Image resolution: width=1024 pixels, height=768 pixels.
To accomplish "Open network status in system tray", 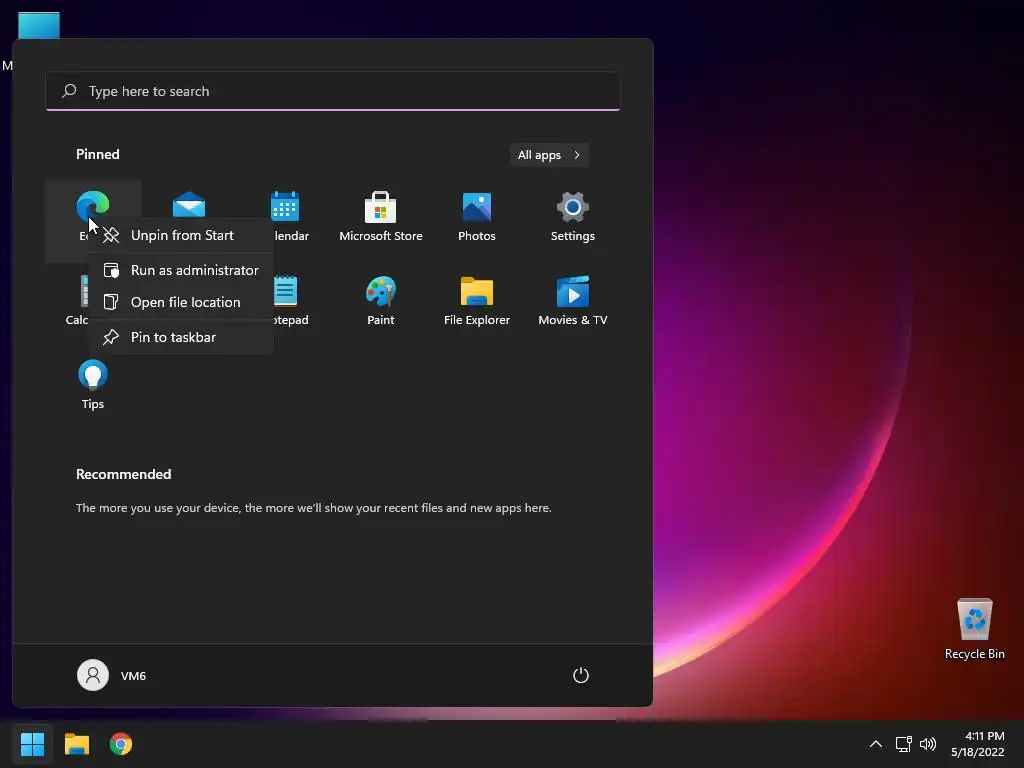I will tap(903, 744).
